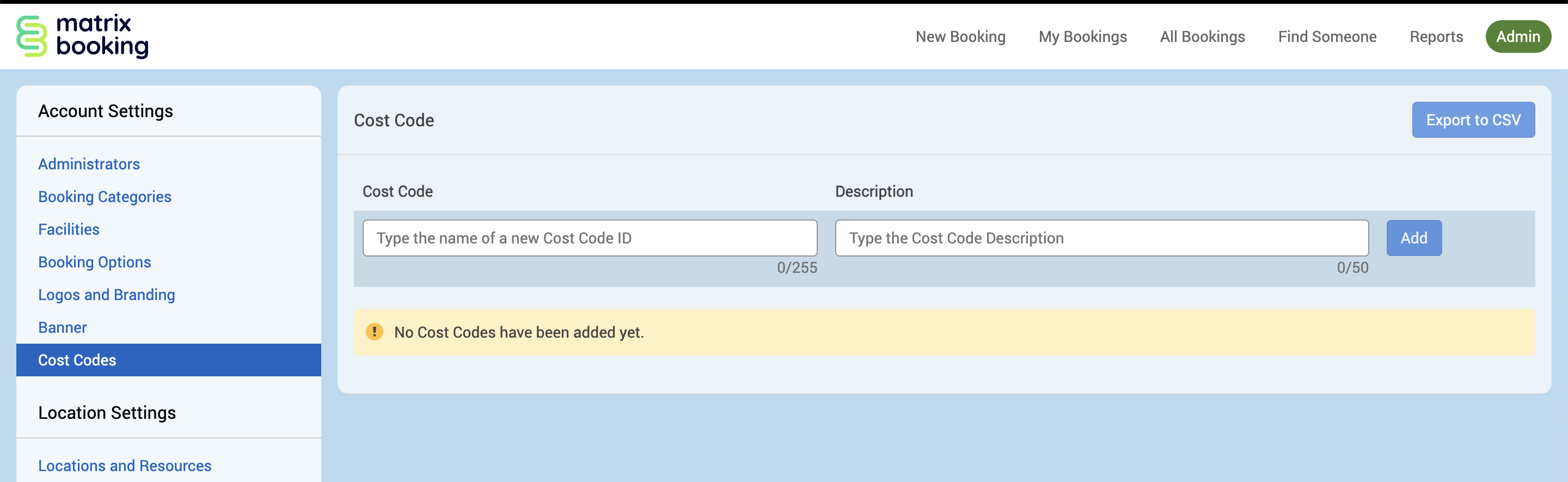
Task: Click the yellow warning exclamation icon
Action: click(x=375, y=332)
